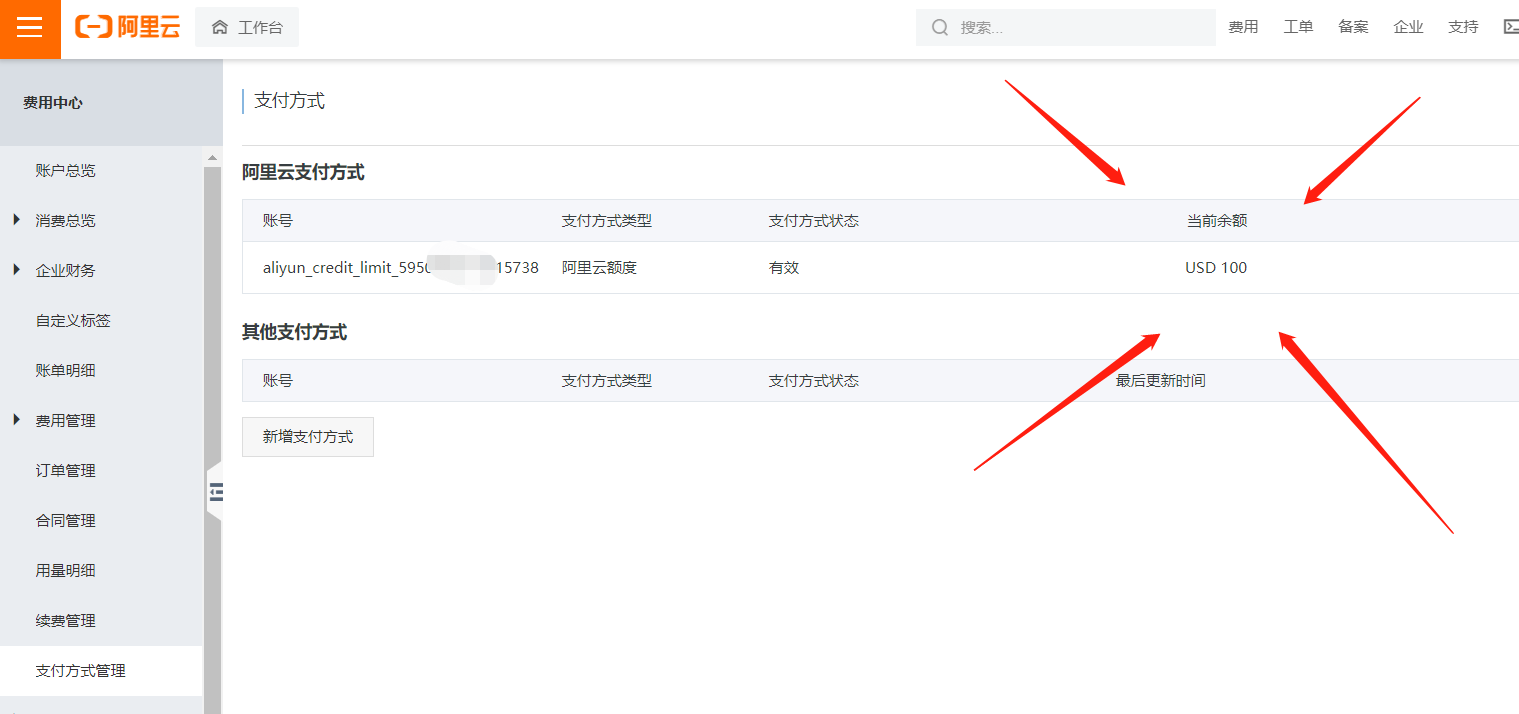Click the home icon beside 工作台
This screenshot has width=1519, height=714.
coord(220,28)
